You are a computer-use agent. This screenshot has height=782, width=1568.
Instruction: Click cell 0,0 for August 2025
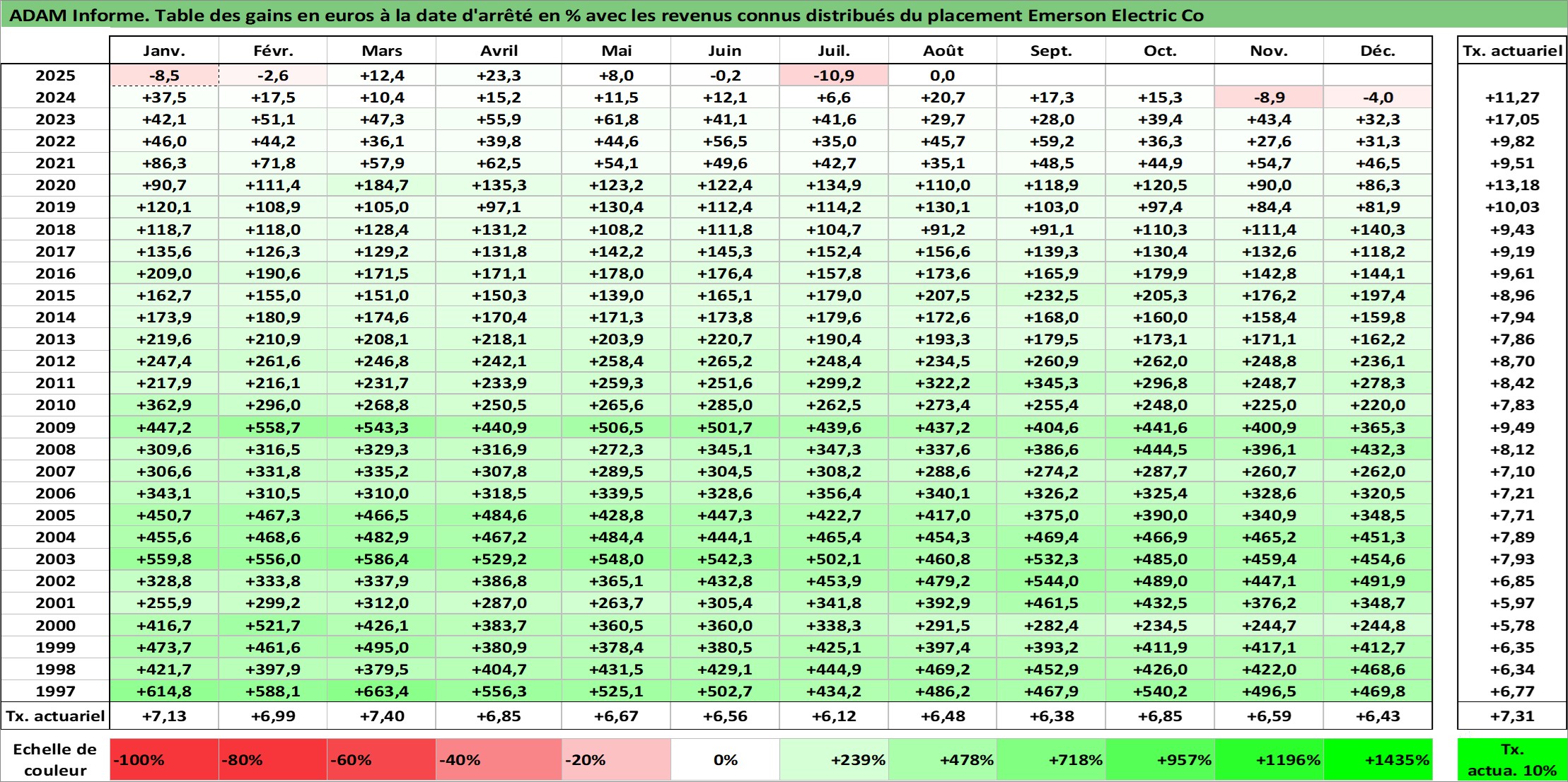(943, 76)
